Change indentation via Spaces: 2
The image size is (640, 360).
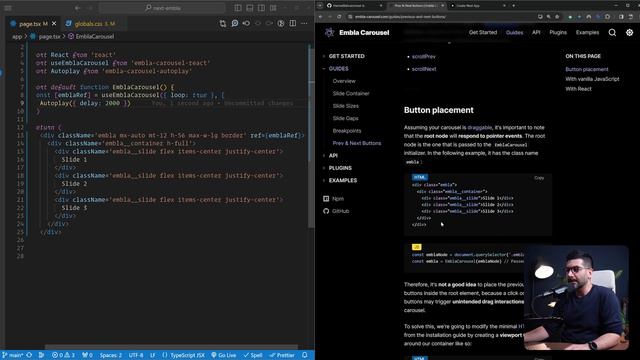click(111, 355)
